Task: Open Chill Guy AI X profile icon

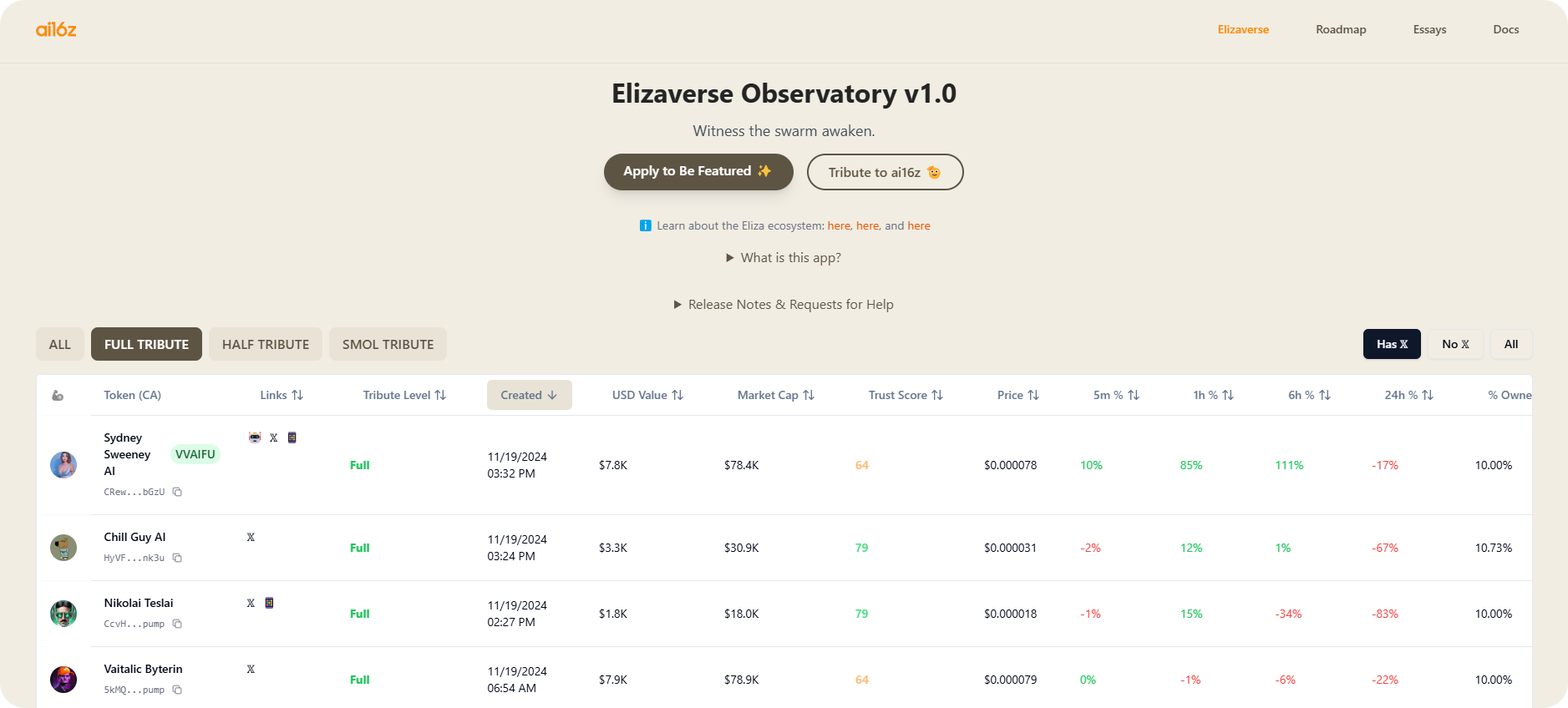Action: click(251, 537)
